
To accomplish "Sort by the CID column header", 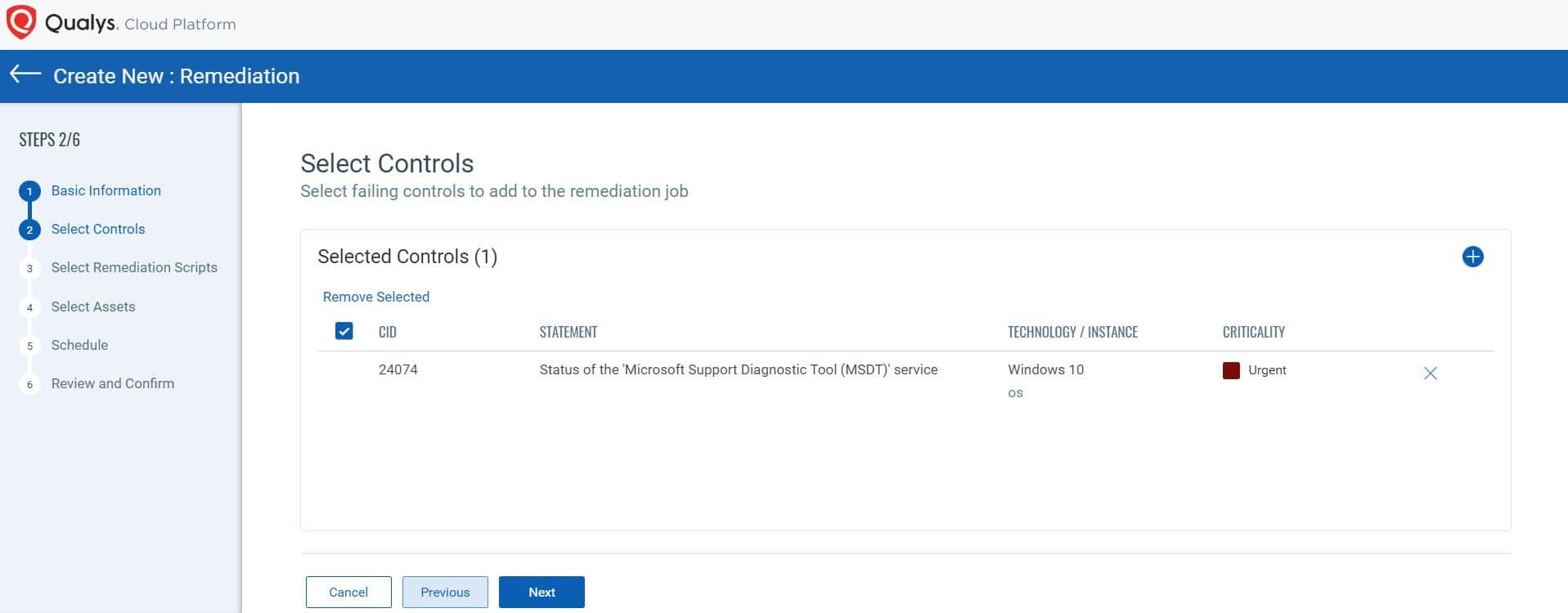I will [388, 332].
